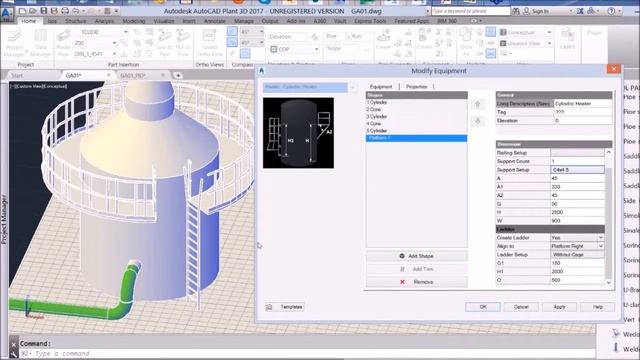Click the Save icon in quick access toolbar
640x360 pixels.
click(44, 11)
